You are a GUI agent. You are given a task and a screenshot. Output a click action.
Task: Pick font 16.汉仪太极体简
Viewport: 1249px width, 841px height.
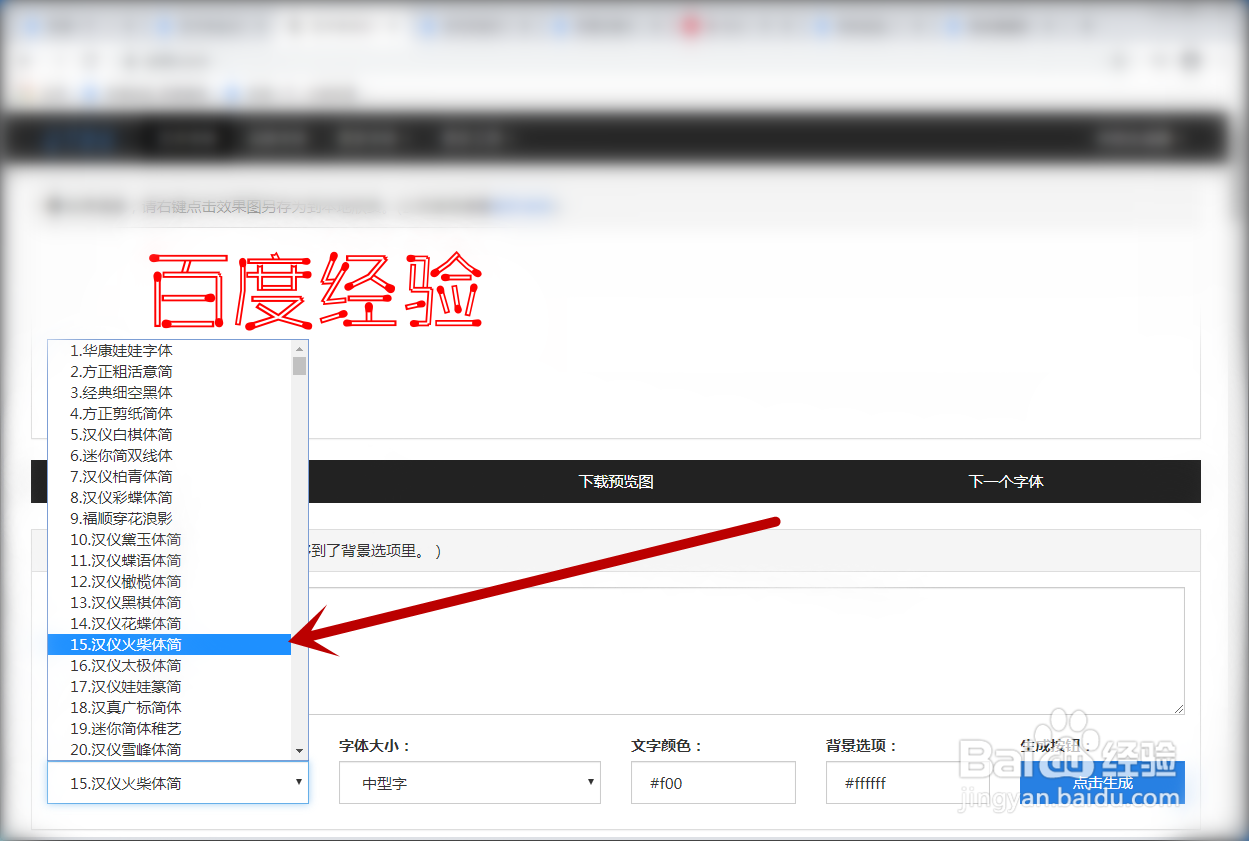pos(169,666)
